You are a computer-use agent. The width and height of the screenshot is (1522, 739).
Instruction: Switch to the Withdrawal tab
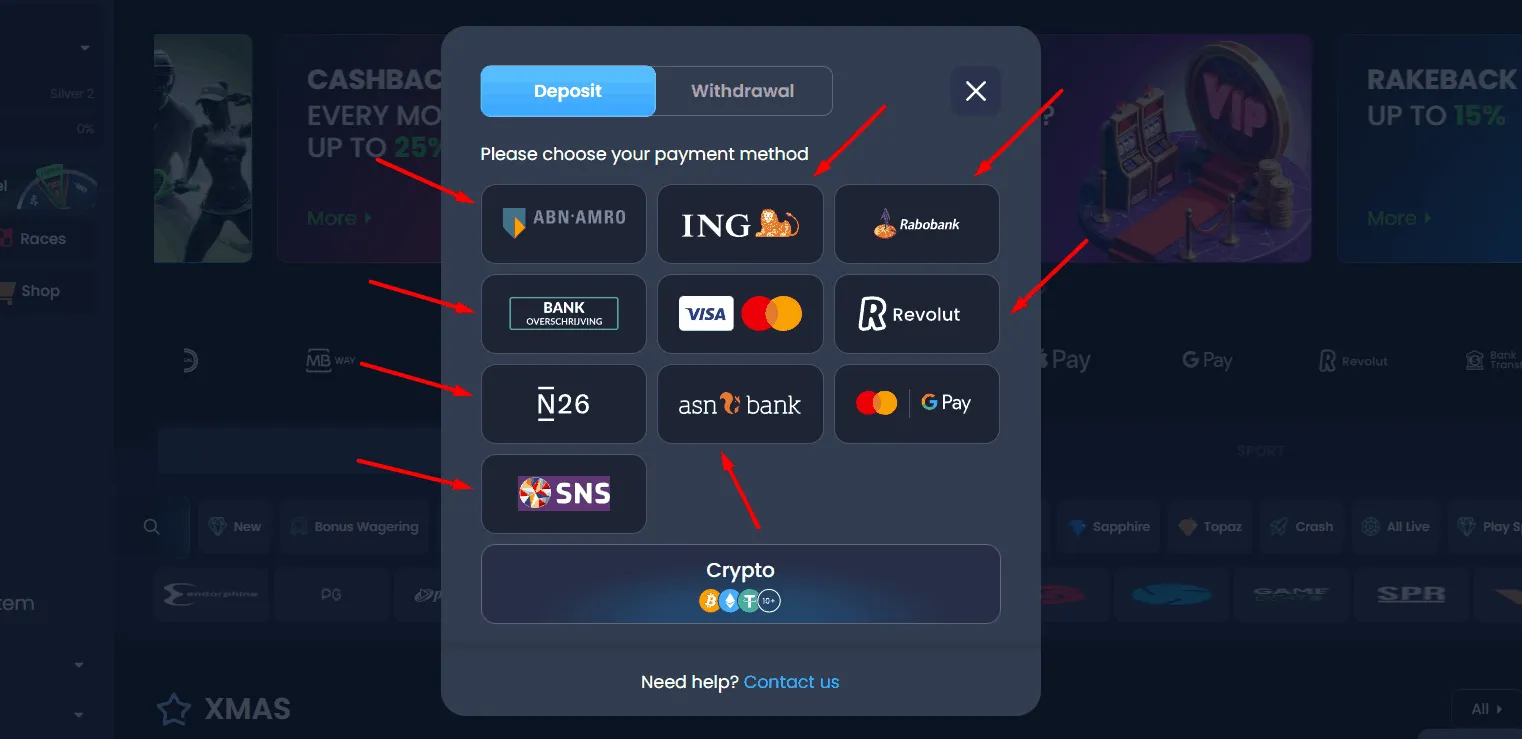pyautogui.click(x=743, y=91)
